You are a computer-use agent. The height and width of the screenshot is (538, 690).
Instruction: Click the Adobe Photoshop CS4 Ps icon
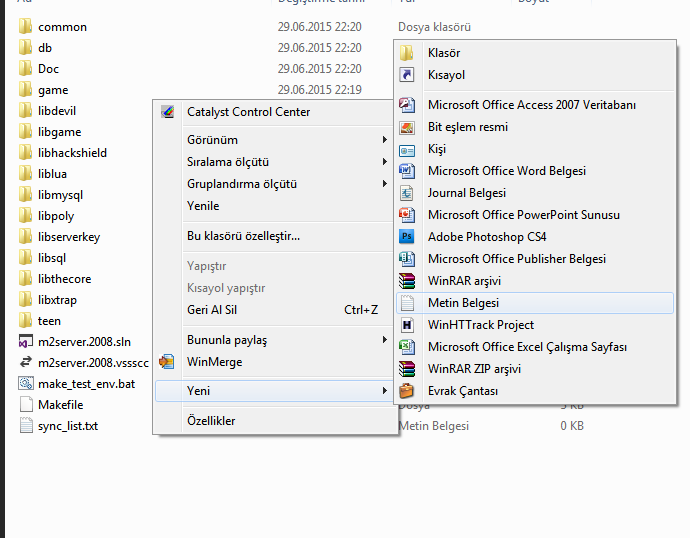click(x=407, y=236)
